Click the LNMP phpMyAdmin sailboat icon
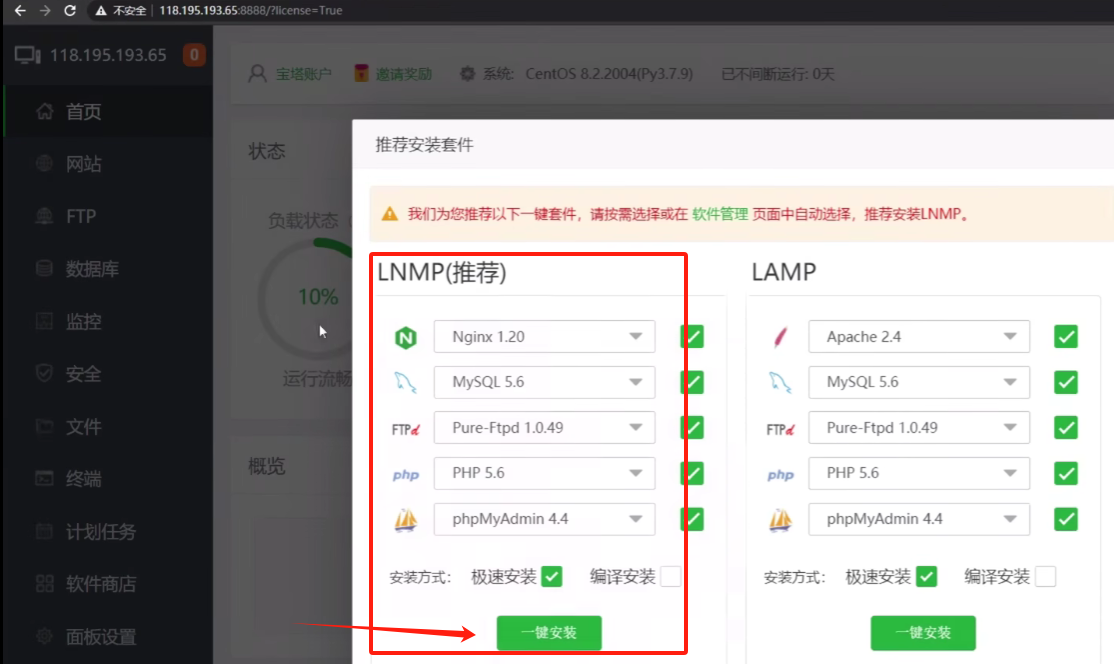The width and height of the screenshot is (1114, 664). pyautogui.click(x=406, y=520)
